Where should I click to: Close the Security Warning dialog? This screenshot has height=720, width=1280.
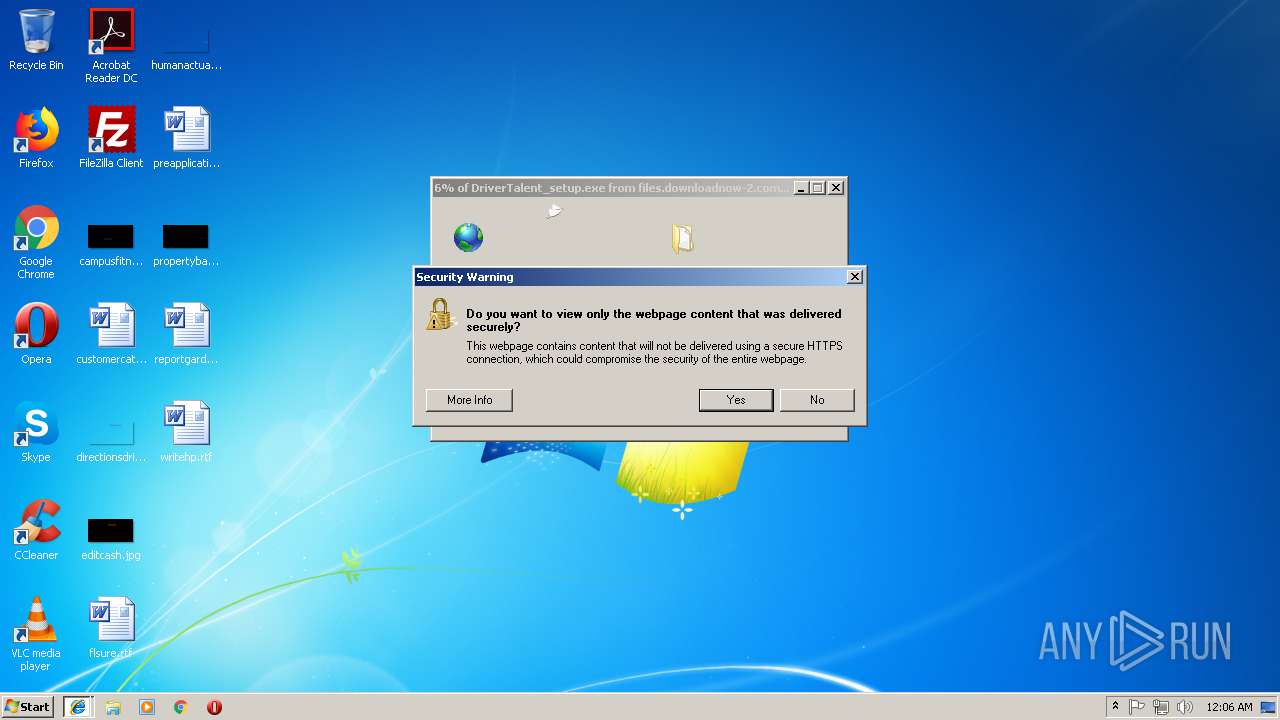(x=854, y=277)
